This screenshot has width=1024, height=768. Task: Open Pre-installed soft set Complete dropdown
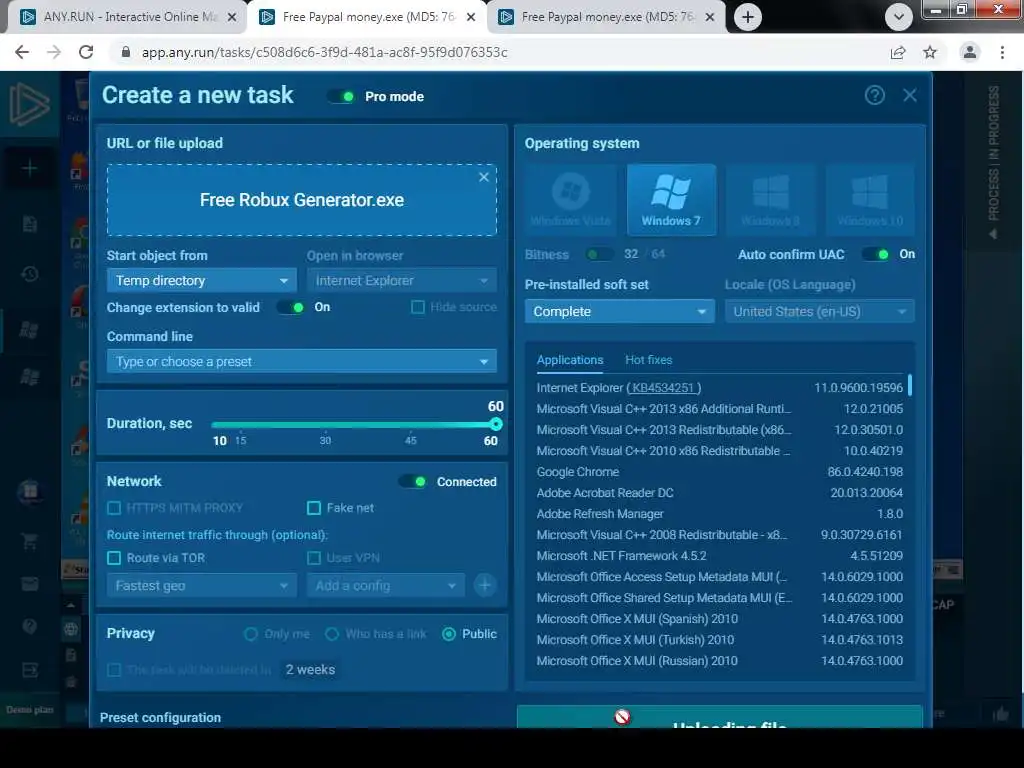[619, 312]
